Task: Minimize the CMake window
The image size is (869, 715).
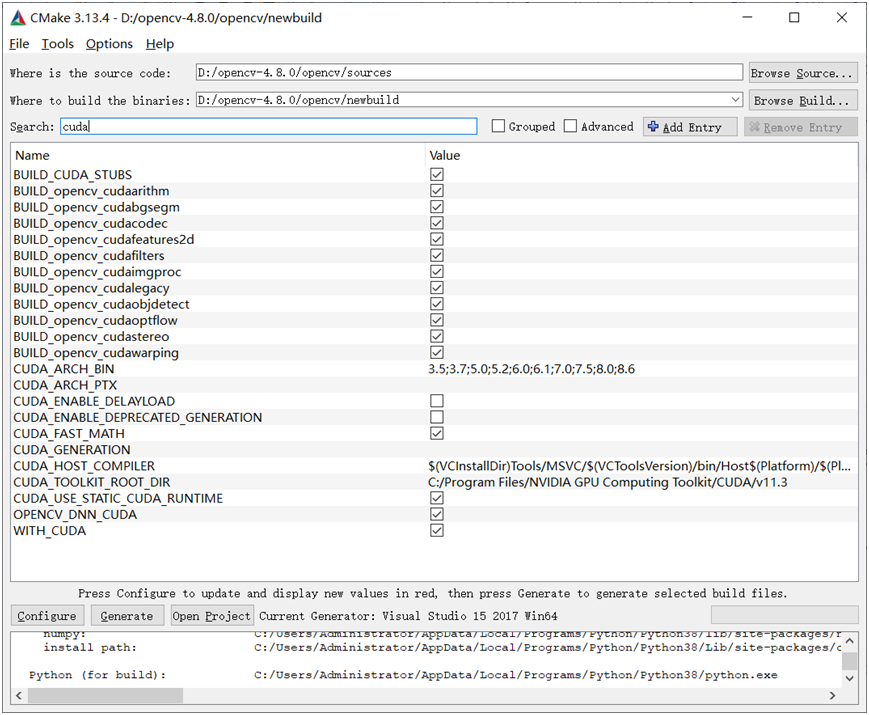Action: pyautogui.click(x=748, y=18)
